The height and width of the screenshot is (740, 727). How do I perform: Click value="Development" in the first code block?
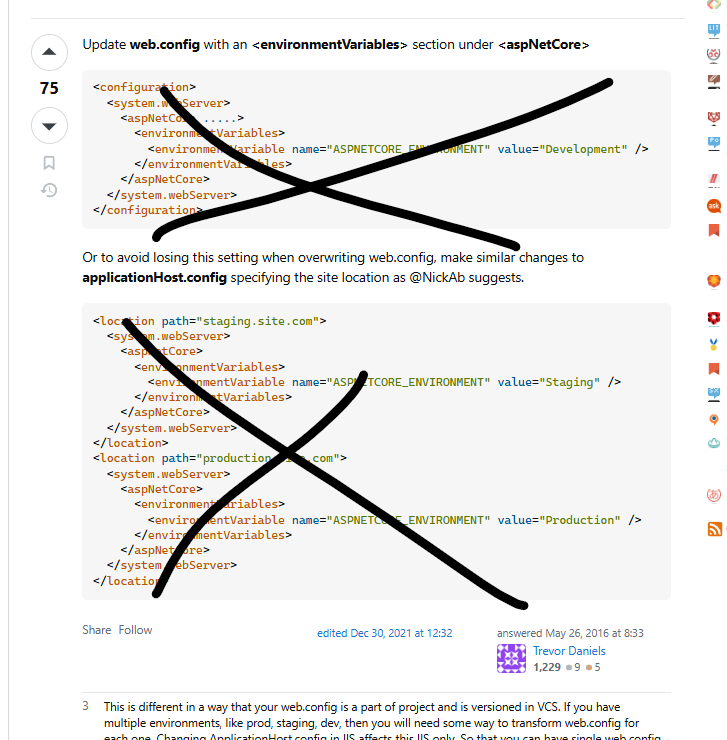coord(562,149)
